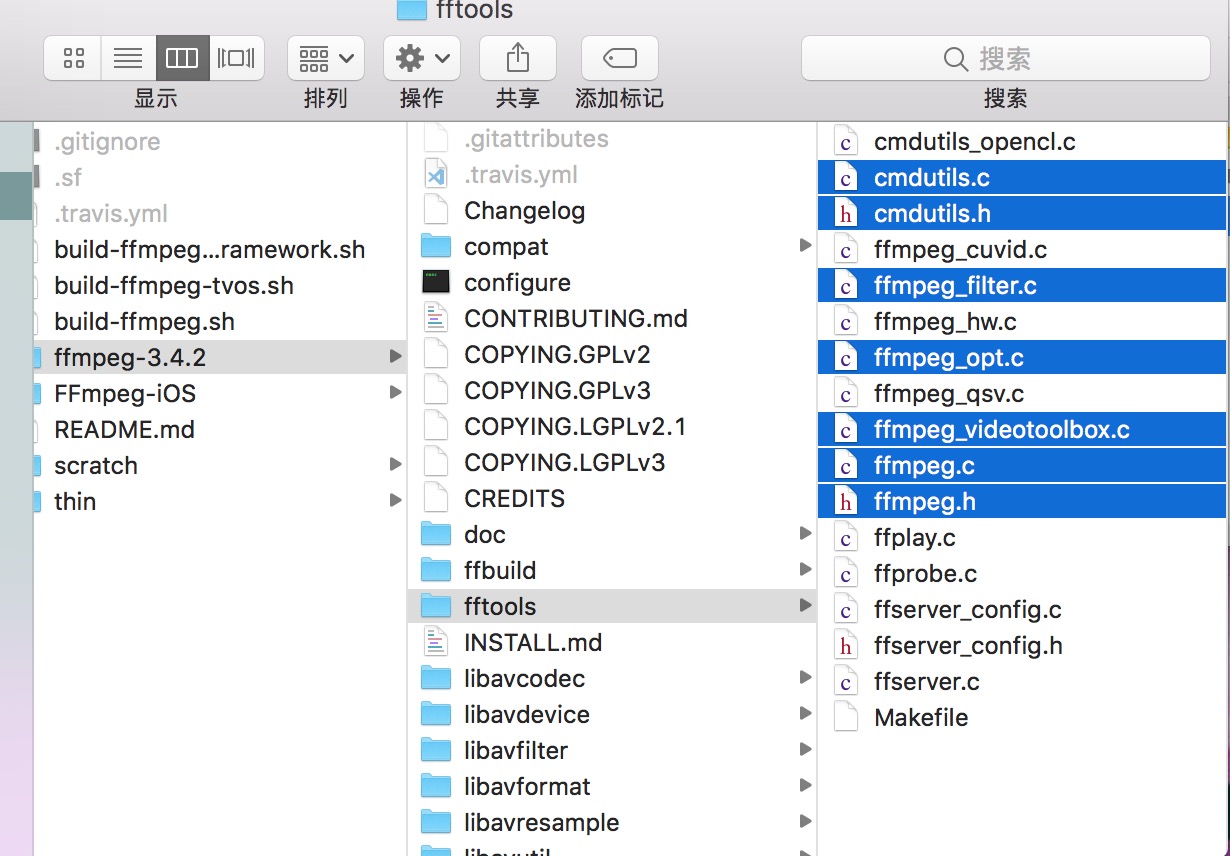1230x856 pixels.
Task: Expand the doc folder arrow
Action: click(x=806, y=534)
